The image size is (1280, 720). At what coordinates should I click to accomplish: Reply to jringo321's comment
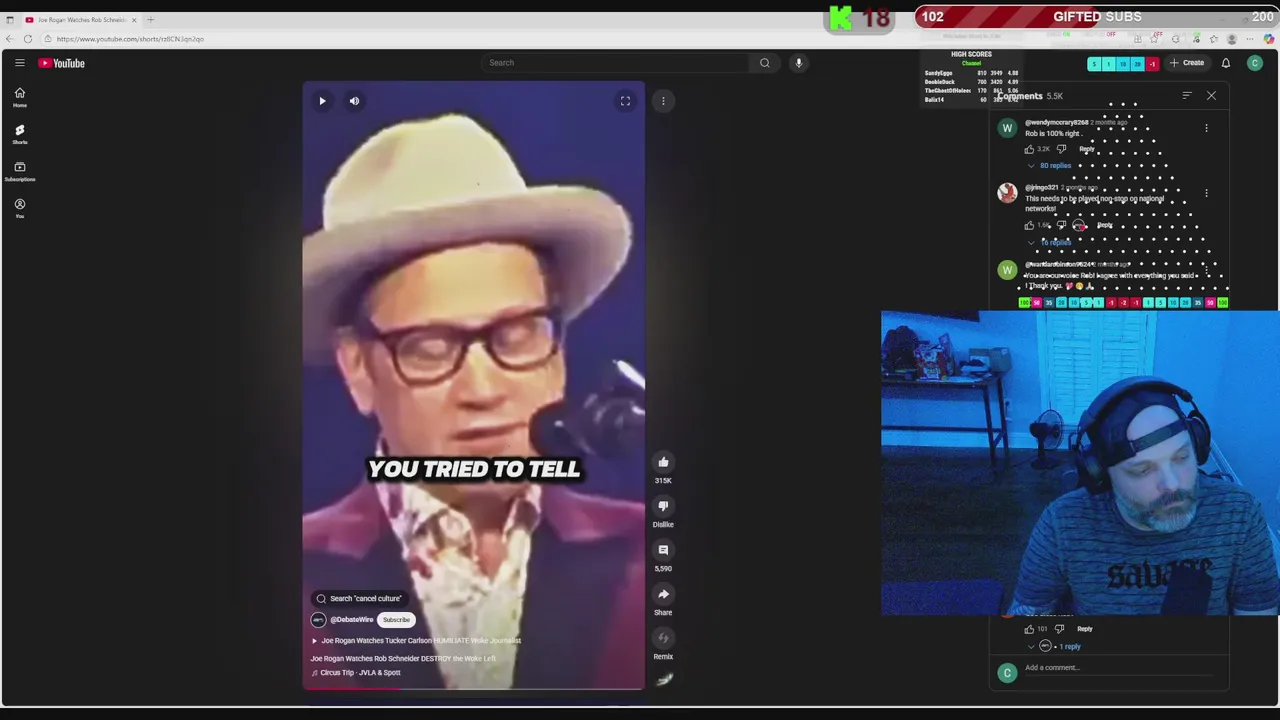1104,225
